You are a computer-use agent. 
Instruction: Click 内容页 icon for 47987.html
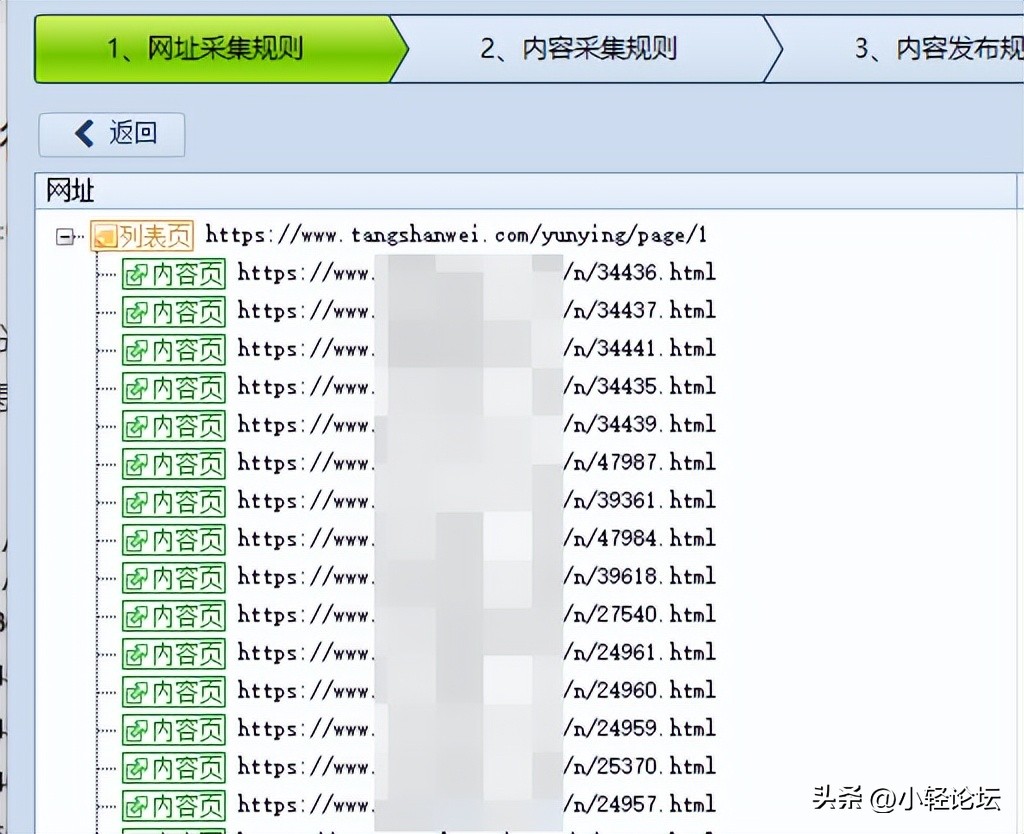[x=174, y=464]
